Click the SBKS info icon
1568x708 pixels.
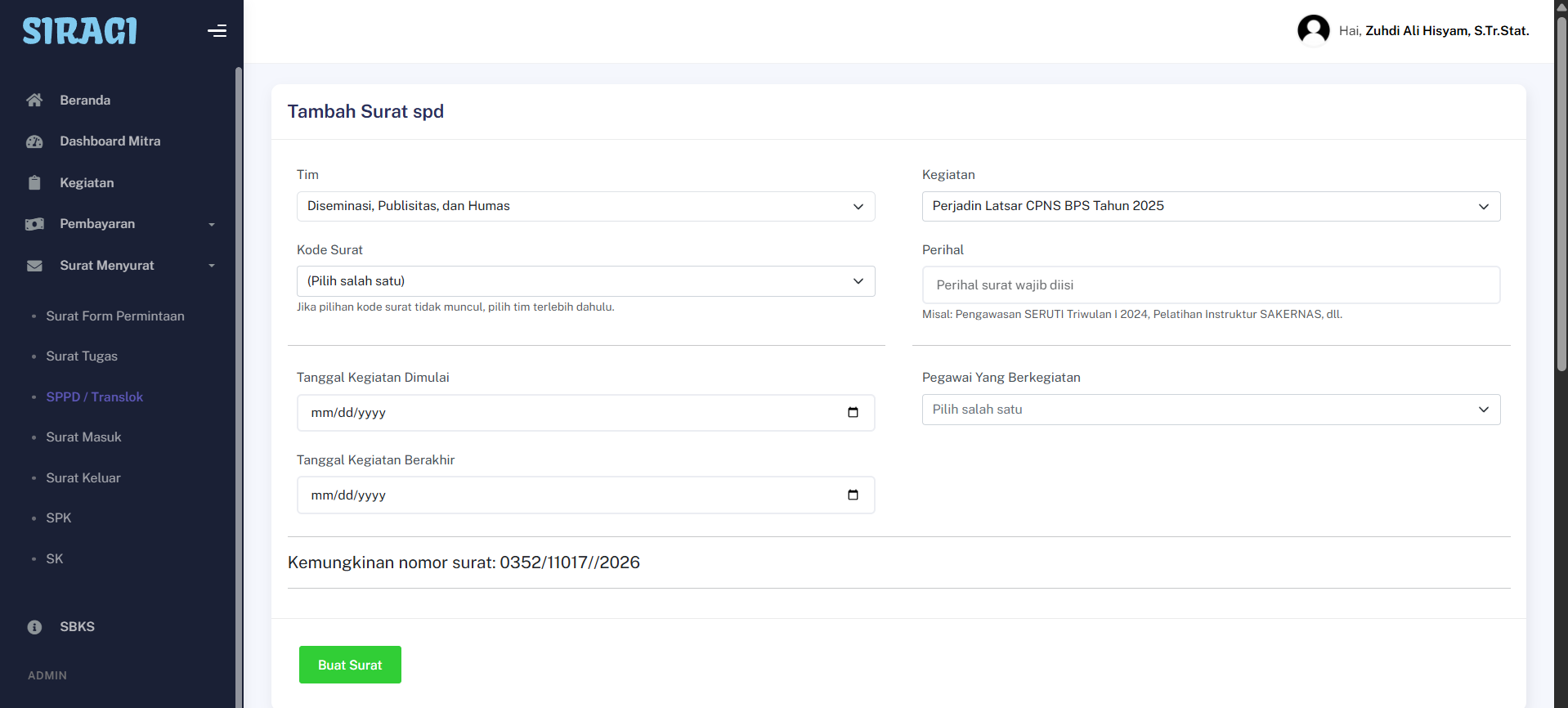(x=34, y=627)
